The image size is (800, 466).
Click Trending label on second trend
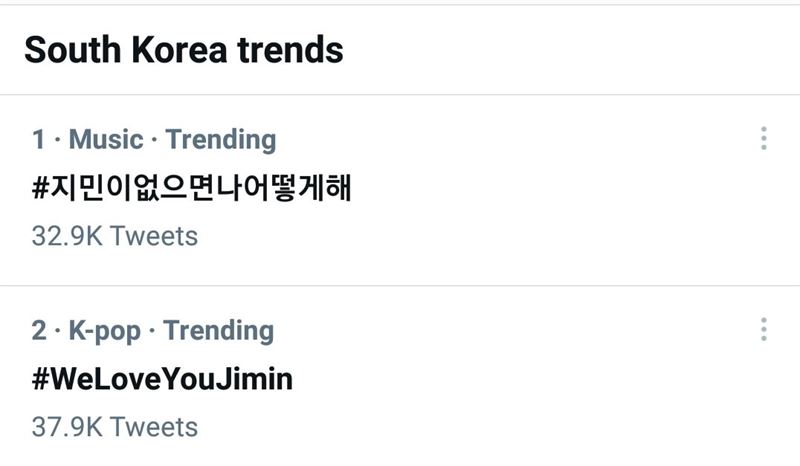coord(219,330)
